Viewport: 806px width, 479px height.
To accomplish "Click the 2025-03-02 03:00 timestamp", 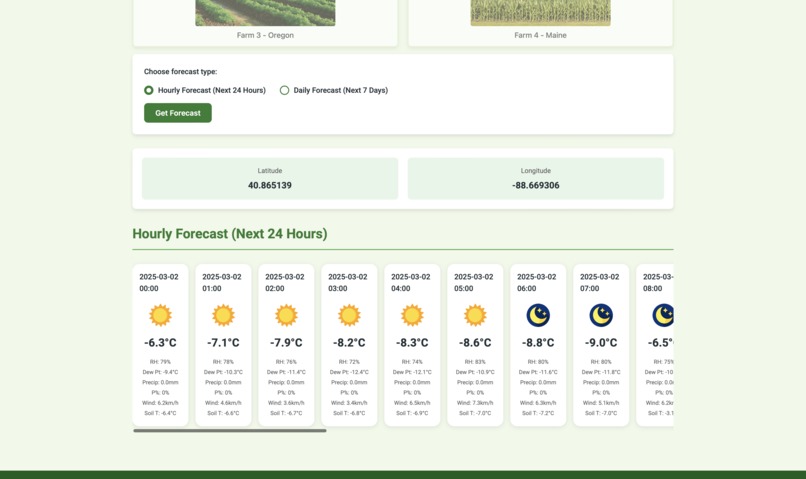I will pyautogui.click(x=348, y=282).
